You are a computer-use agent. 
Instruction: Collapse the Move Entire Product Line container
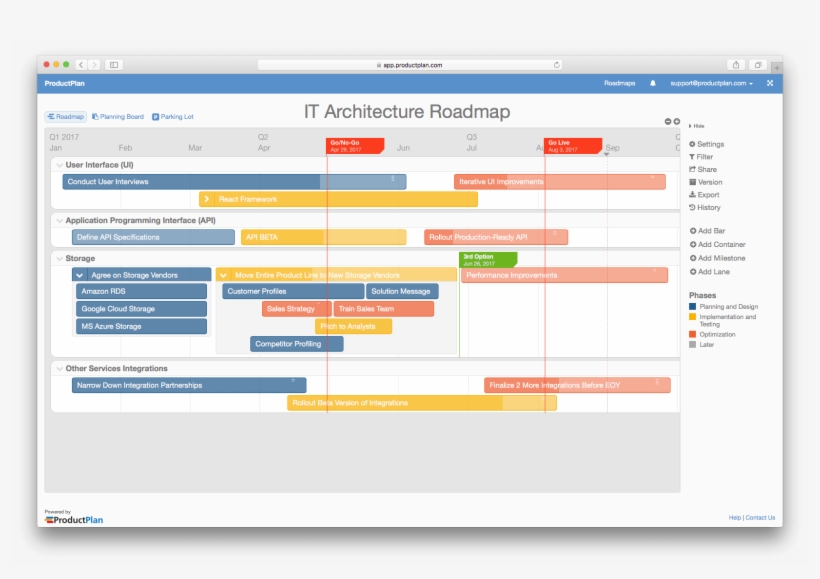point(222,273)
